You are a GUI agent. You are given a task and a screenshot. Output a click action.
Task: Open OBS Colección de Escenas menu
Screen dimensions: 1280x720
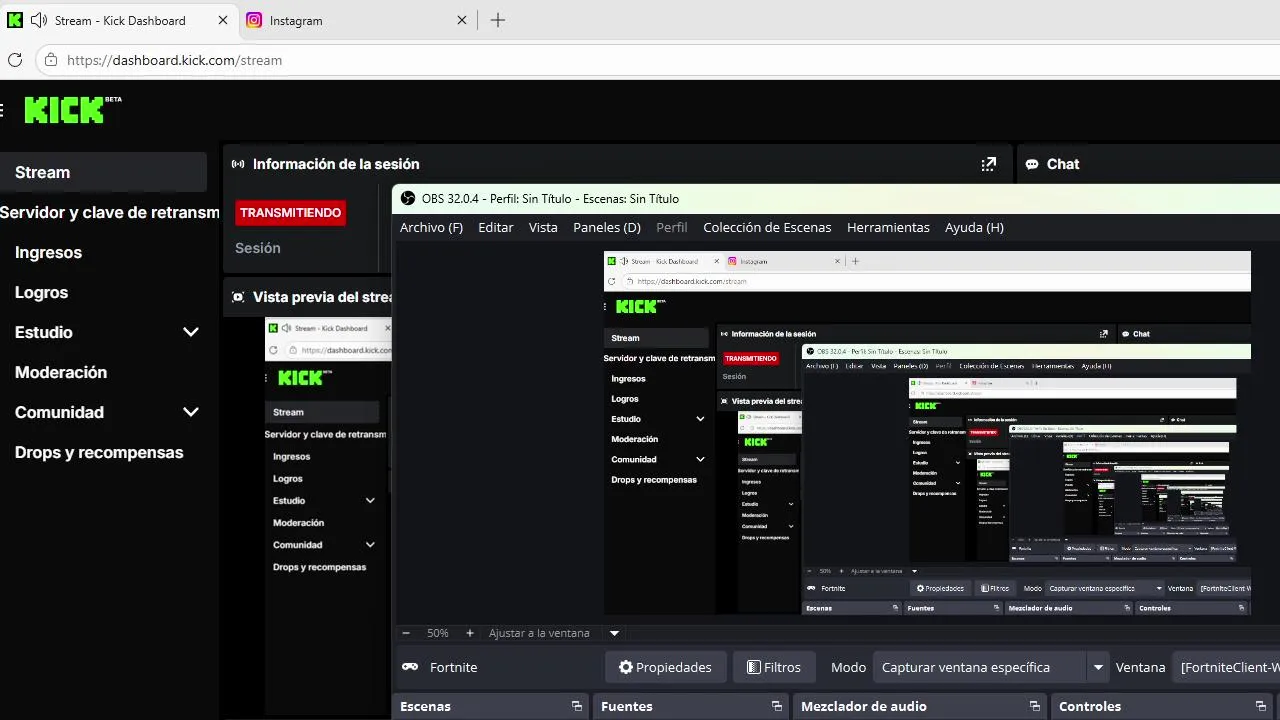[767, 227]
